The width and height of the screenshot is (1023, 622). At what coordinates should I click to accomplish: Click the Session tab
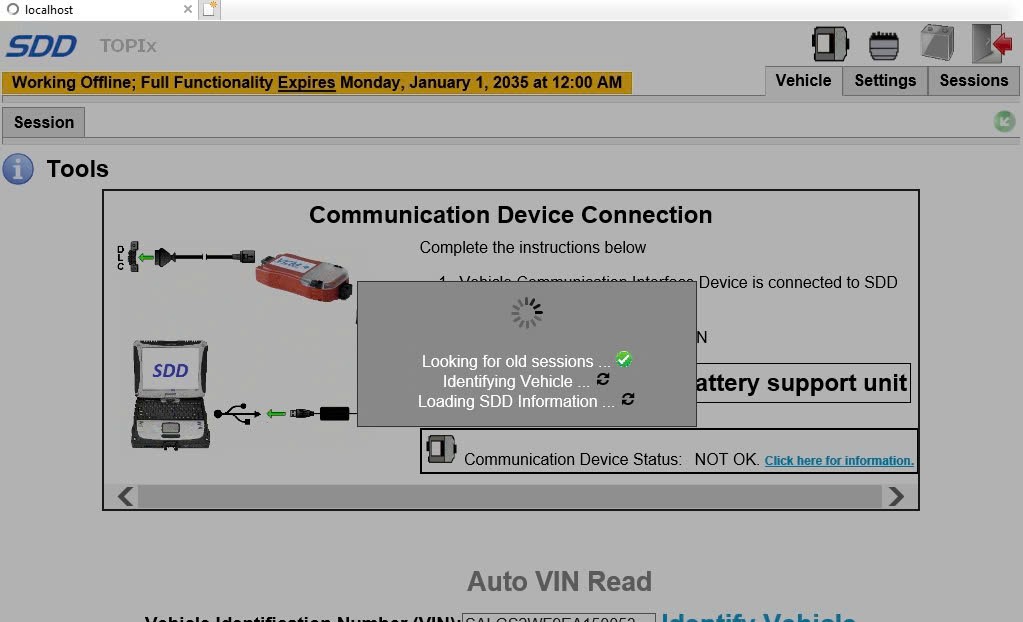click(43, 122)
